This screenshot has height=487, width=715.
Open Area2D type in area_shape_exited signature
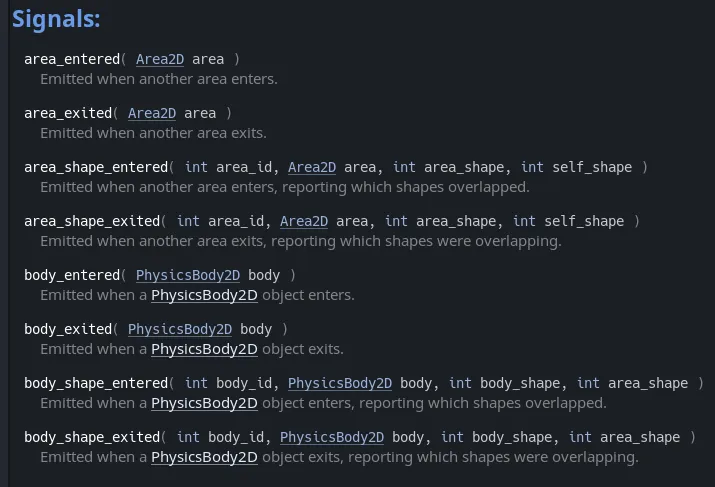[x=303, y=221]
